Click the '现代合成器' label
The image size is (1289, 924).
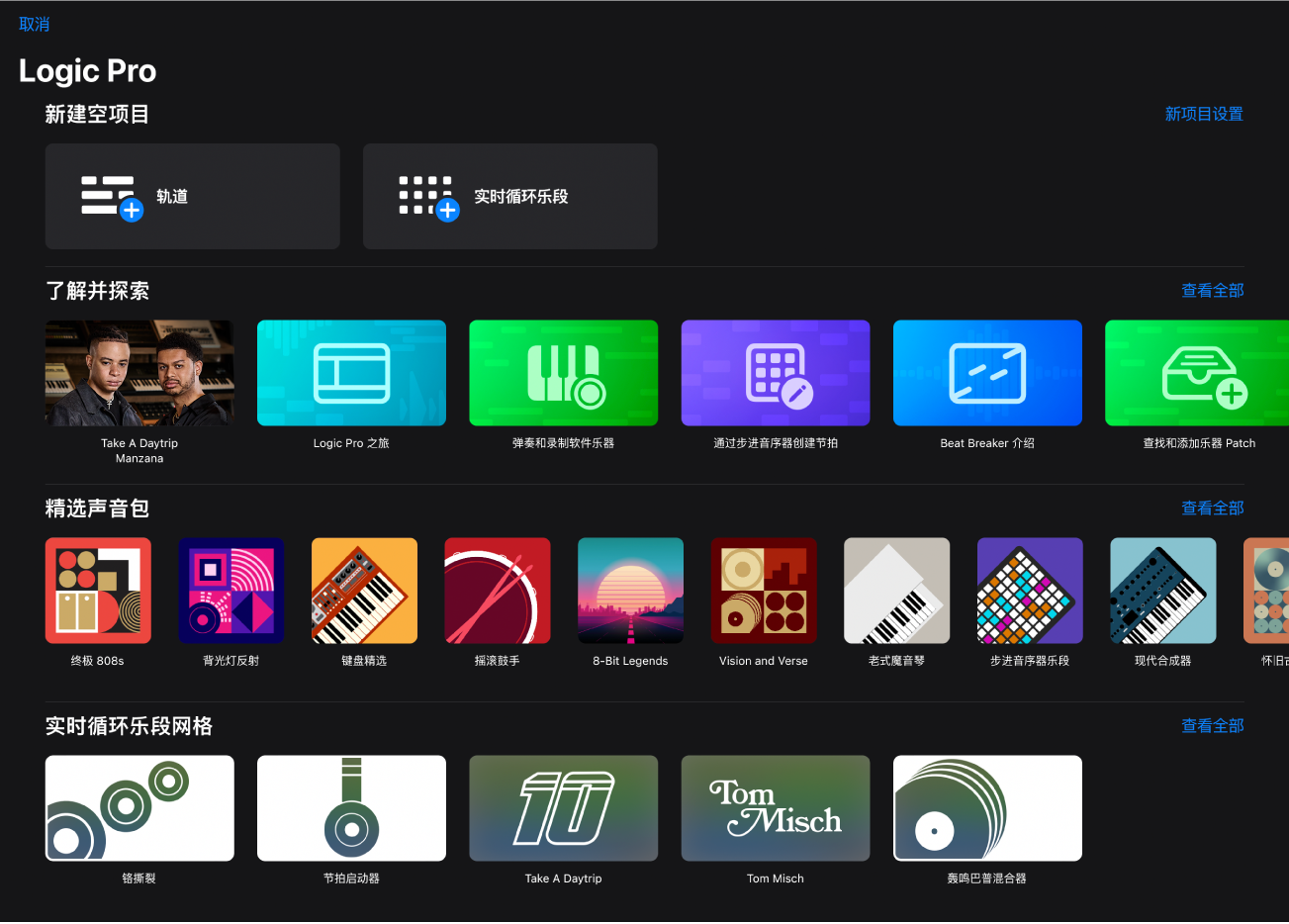tap(1163, 661)
